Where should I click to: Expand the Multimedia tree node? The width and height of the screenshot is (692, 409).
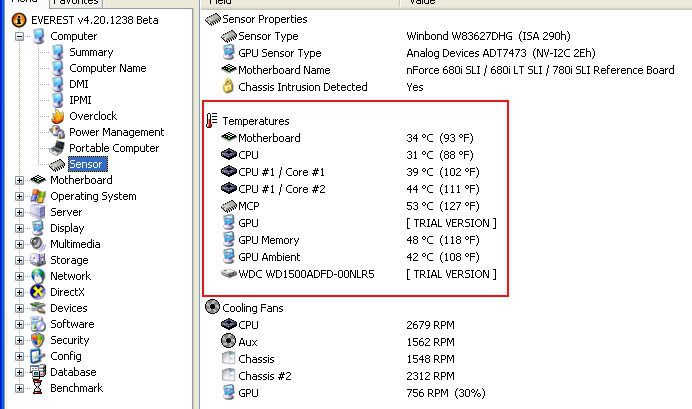[19, 244]
